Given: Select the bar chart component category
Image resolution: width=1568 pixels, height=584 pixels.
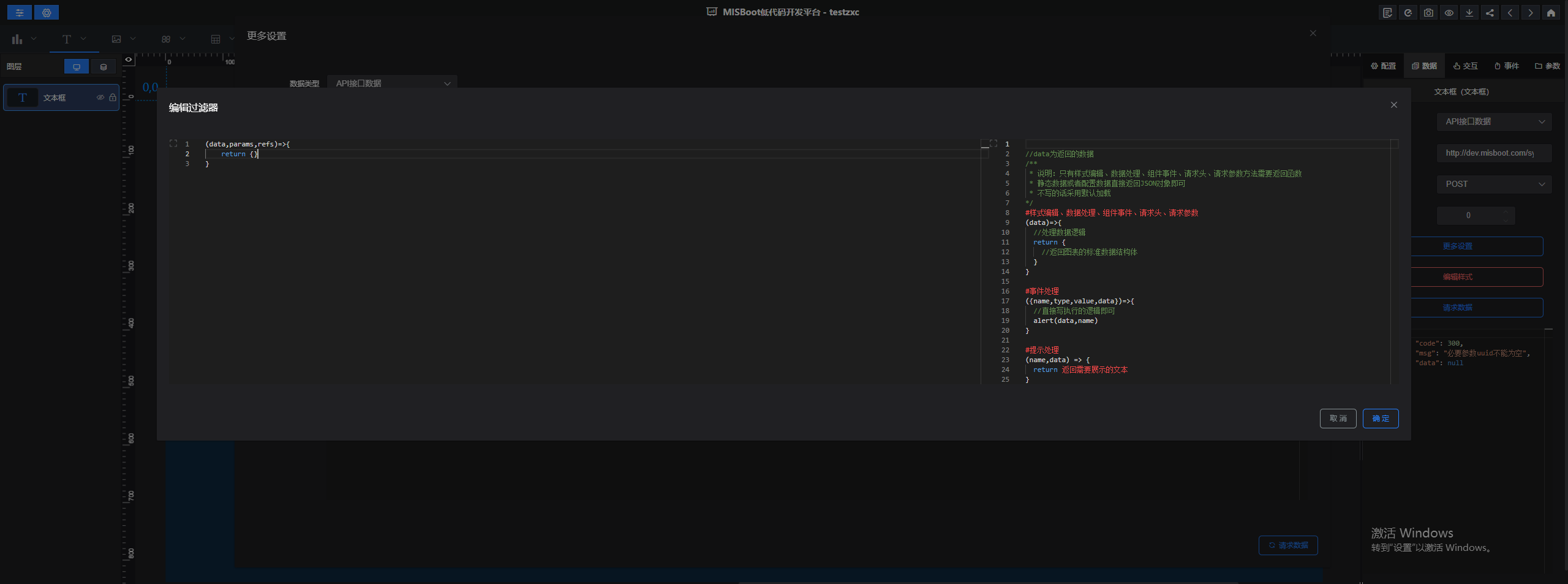Looking at the screenshot, I should pos(17,39).
